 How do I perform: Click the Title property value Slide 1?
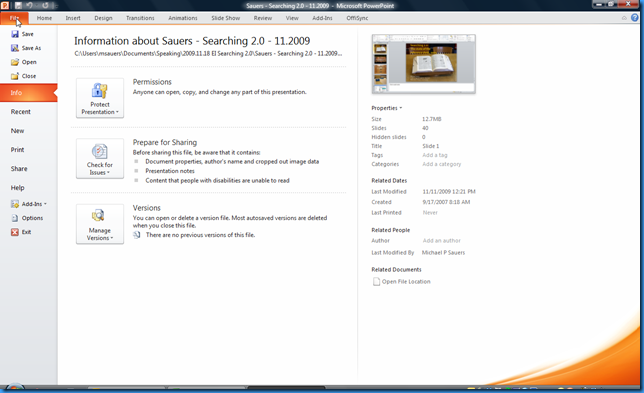pyautogui.click(x=430, y=146)
